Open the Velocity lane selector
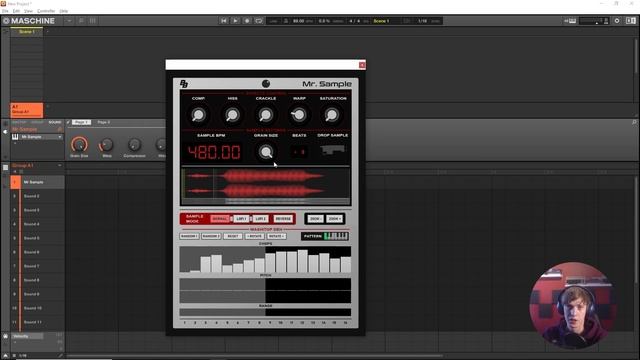 pos(27,336)
